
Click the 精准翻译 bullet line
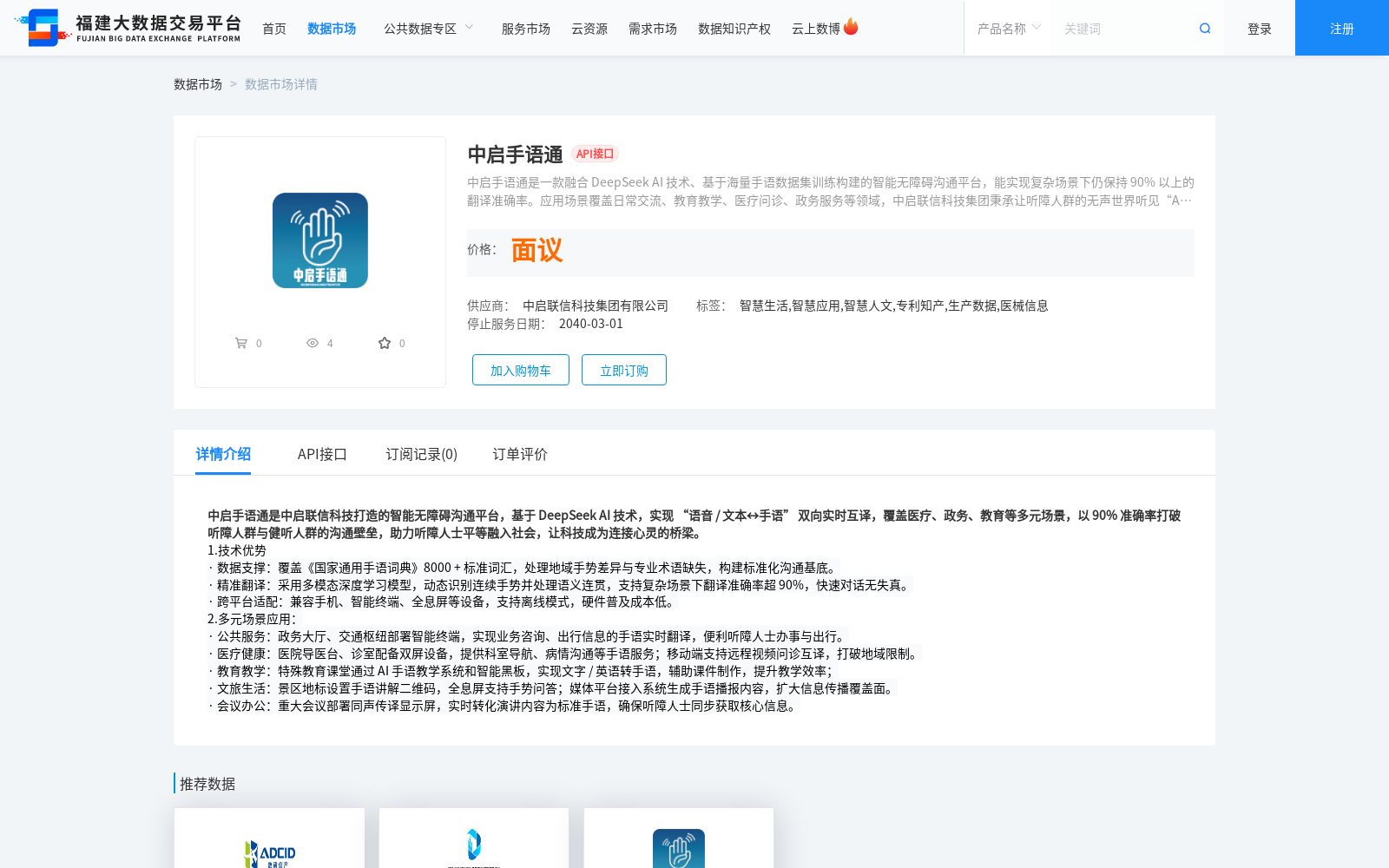coord(560,585)
